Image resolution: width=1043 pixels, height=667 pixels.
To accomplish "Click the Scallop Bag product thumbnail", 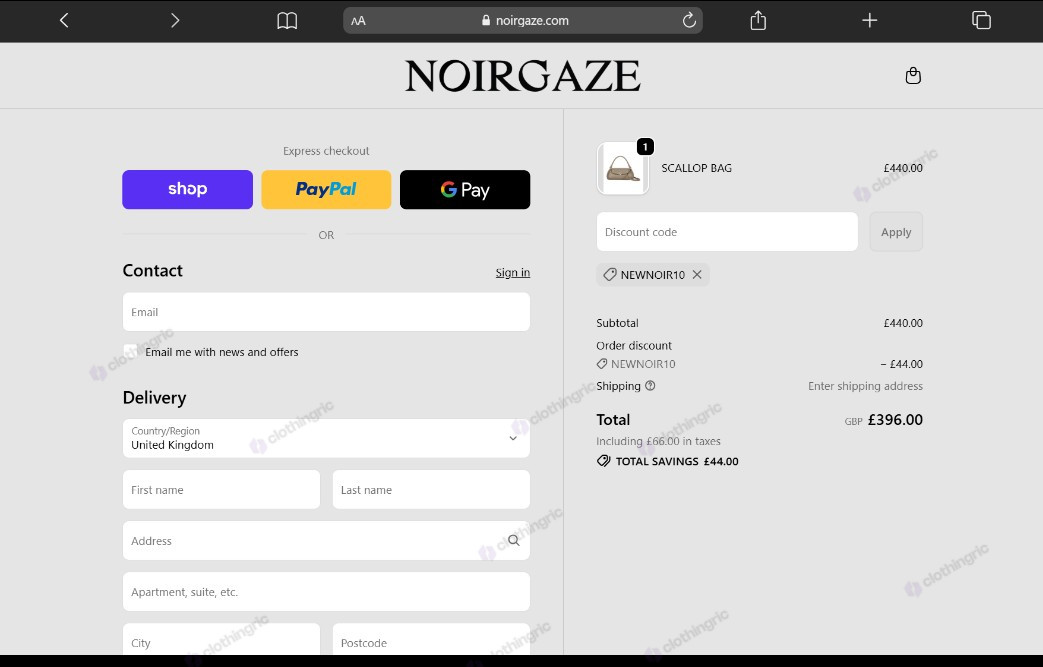I will pos(623,168).
